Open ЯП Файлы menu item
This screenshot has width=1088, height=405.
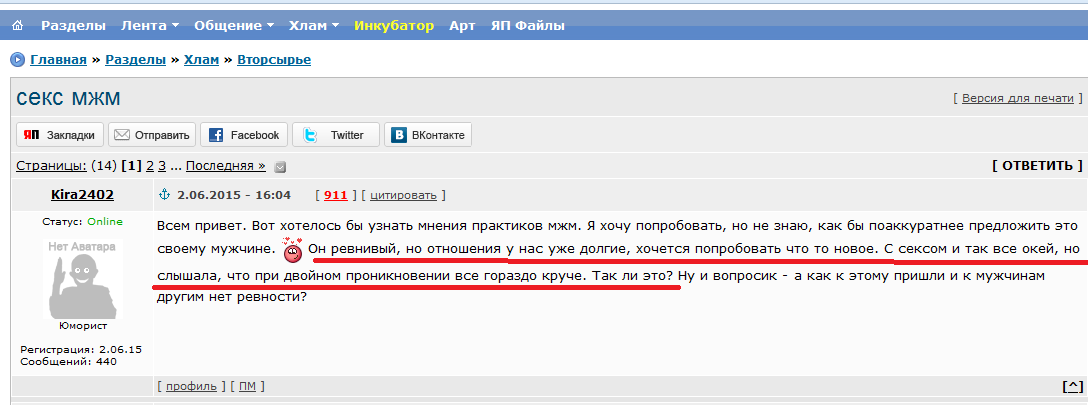click(x=527, y=26)
